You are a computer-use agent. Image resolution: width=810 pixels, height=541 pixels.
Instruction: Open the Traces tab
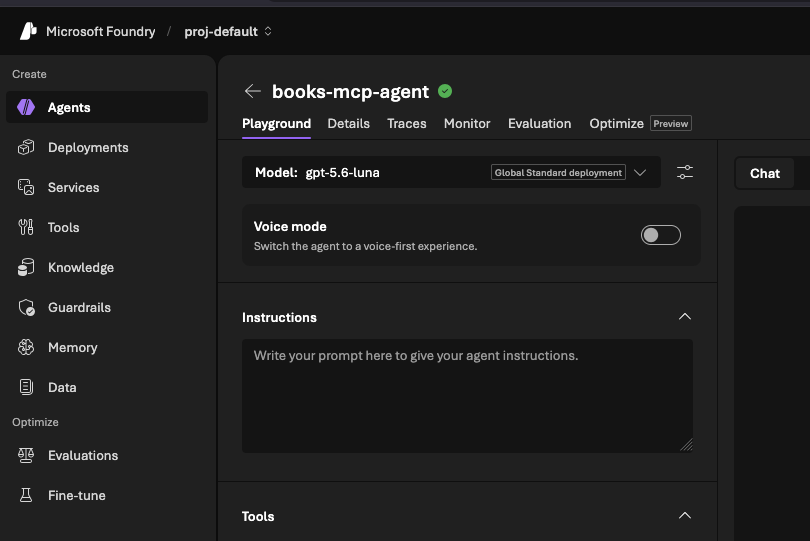407,123
